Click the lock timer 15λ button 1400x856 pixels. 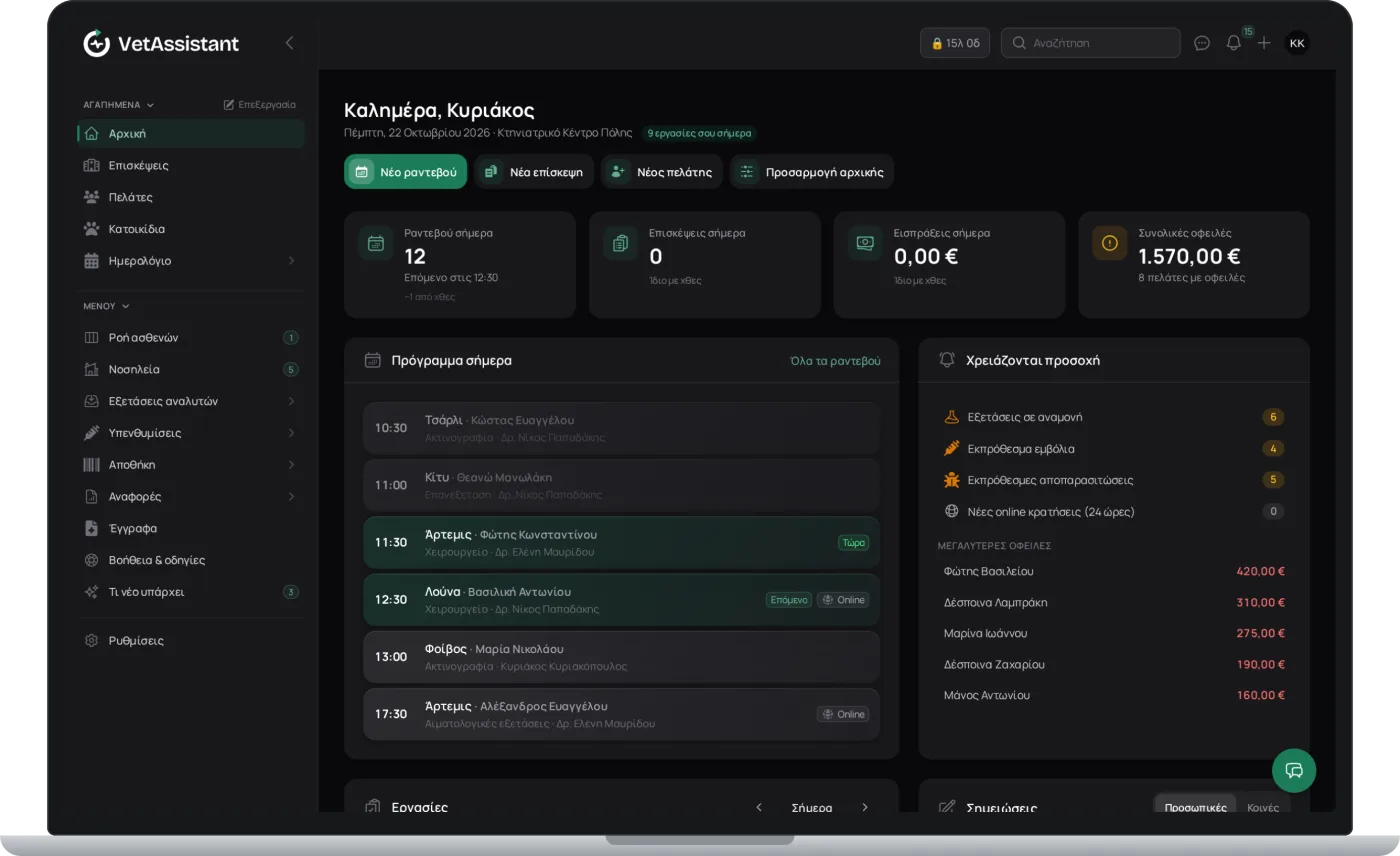coord(955,43)
